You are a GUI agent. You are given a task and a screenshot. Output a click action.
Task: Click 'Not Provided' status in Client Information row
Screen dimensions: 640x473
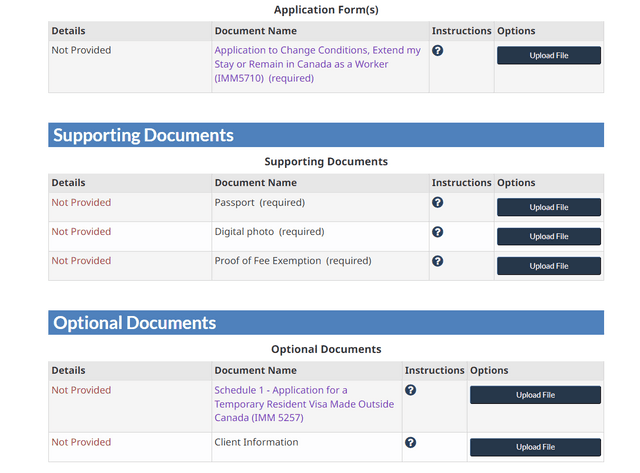(81, 442)
